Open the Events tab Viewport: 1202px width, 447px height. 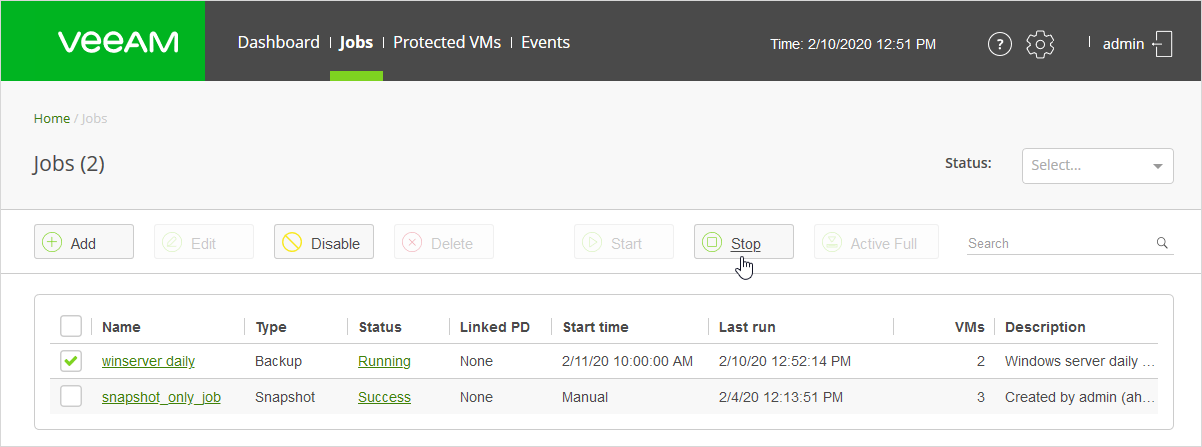click(545, 42)
